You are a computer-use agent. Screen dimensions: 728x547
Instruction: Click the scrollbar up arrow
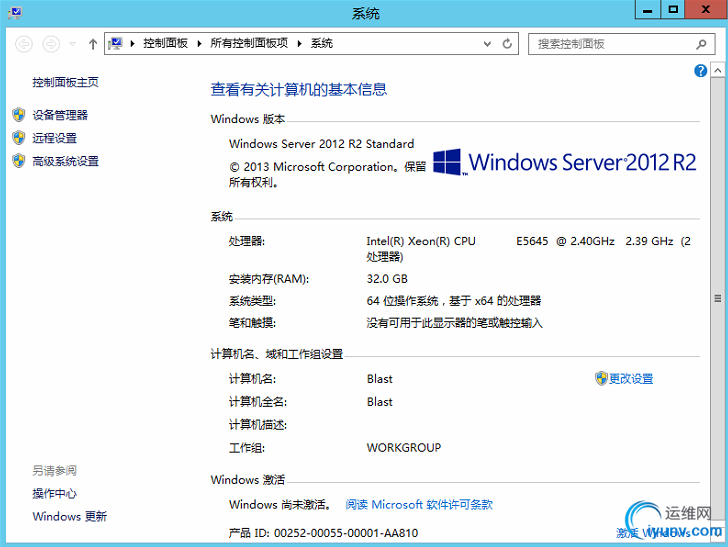click(x=718, y=71)
